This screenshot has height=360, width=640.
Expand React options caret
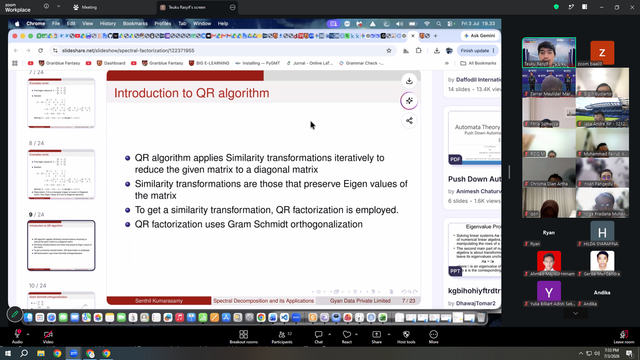356,334
